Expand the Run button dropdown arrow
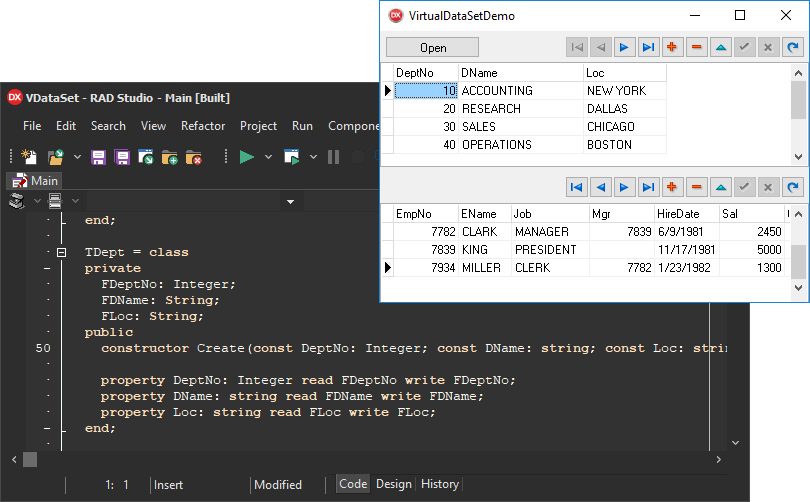This screenshot has height=502, width=810. (x=268, y=157)
